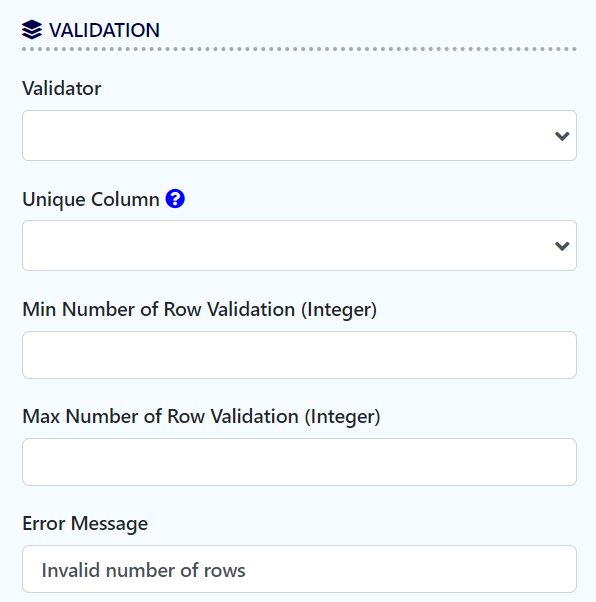Click the Unique Column chevron arrow
Screen dimensions: 596x602
(x=562, y=246)
